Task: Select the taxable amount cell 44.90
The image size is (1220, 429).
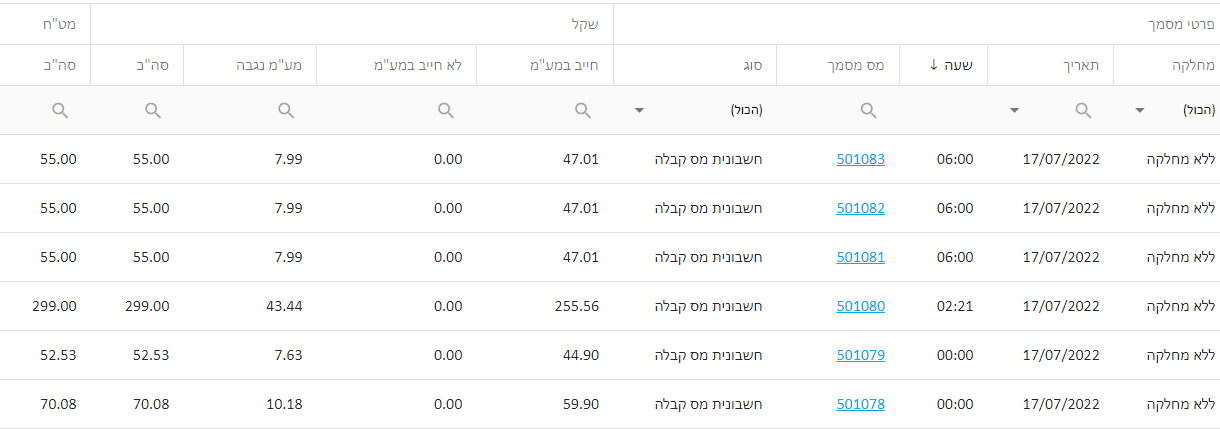Action: pos(581,355)
